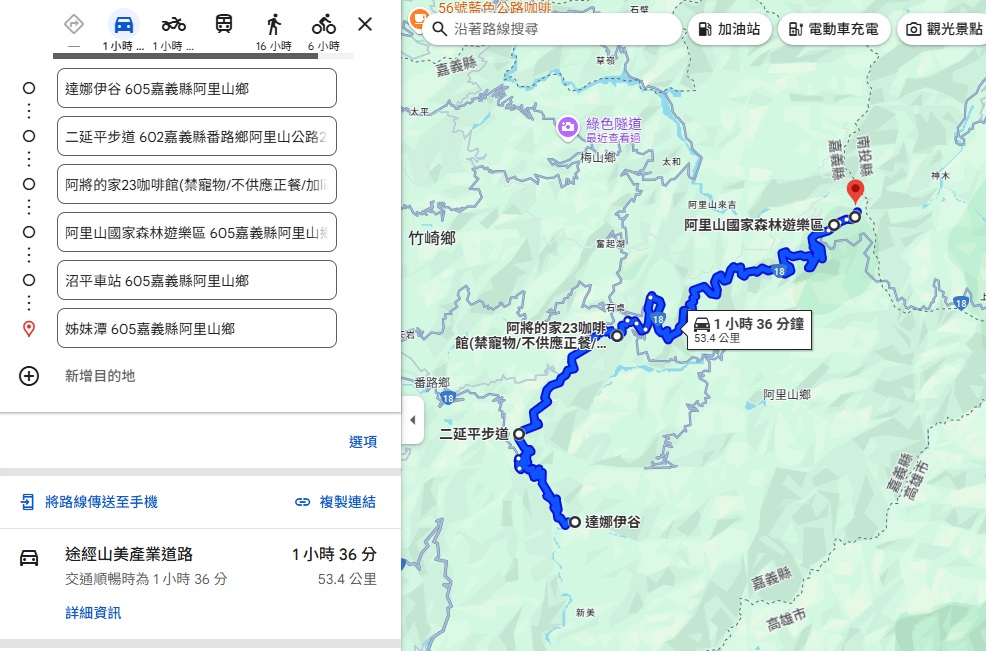The width and height of the screenshot is (986, 651).
Task: Click the waypoint circle beside 二延平步道 field
Action: [29, 136]
